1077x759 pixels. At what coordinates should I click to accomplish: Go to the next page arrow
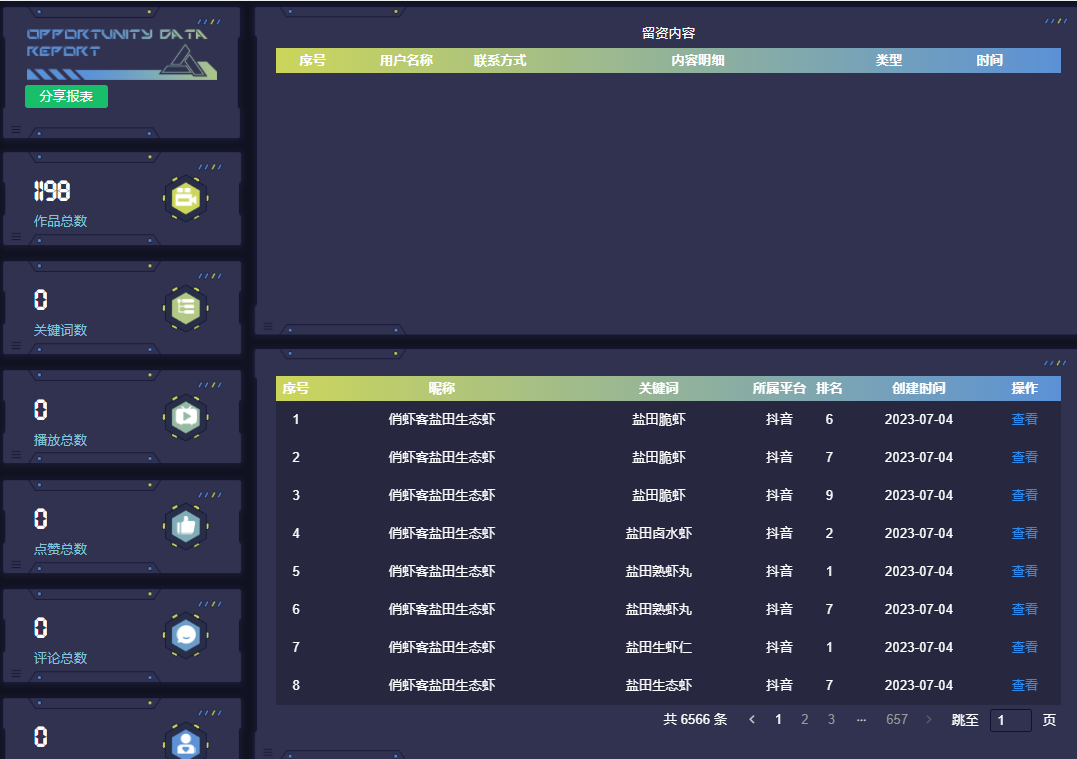pos(929,719)
